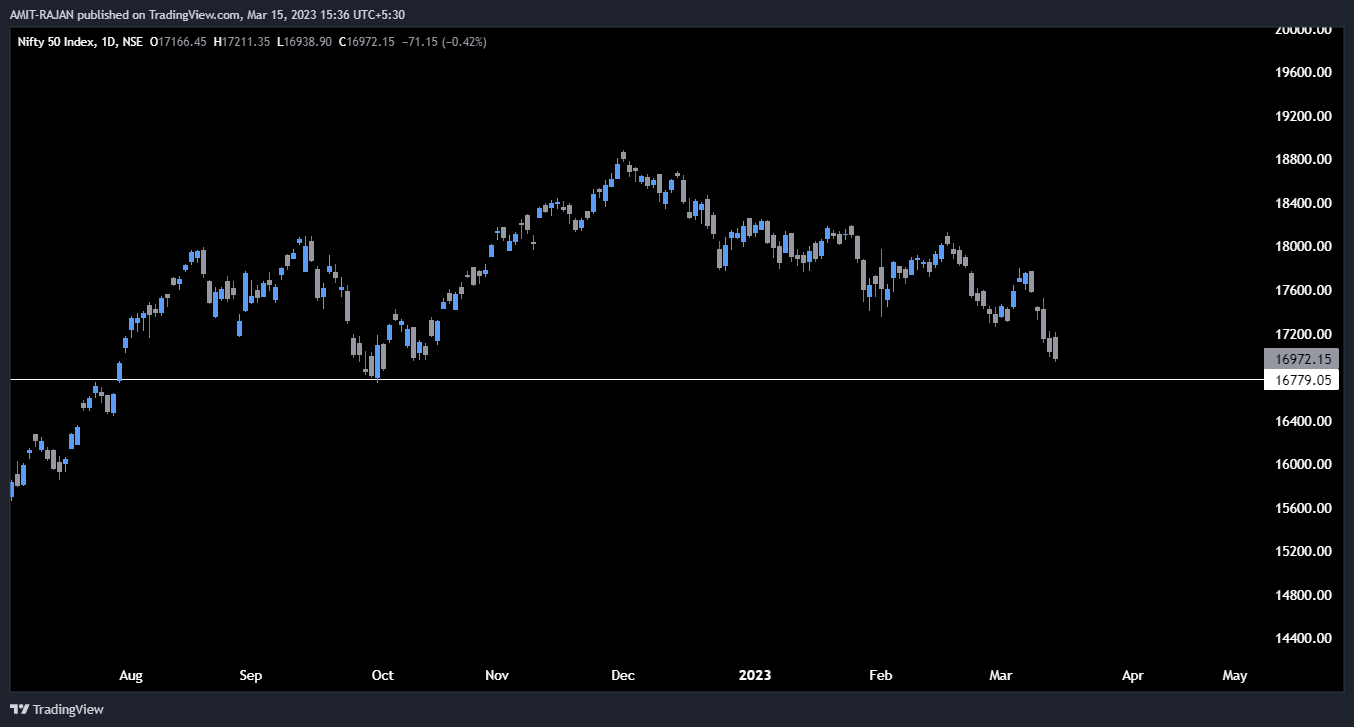Image resolution: width=1354 pixels, height=727 pixels.
Task: Click the Sep label on time axis
Action: (251, 676)
